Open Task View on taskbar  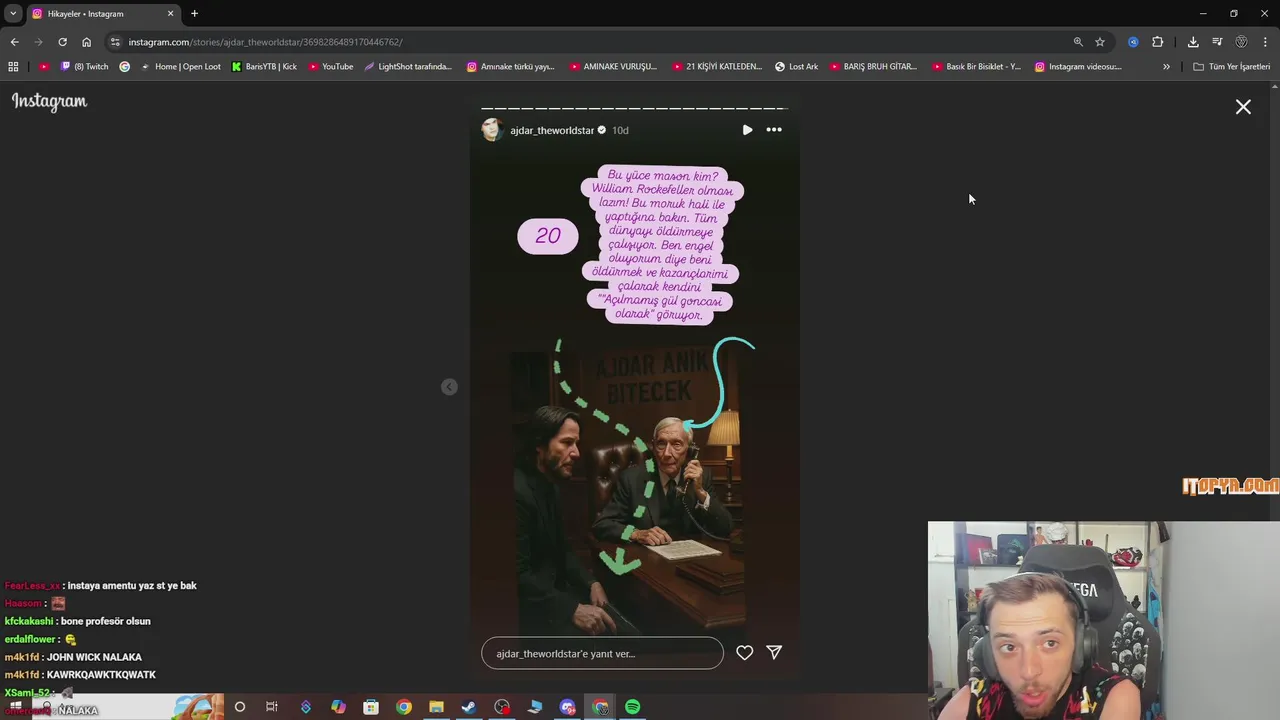point(272,707)
